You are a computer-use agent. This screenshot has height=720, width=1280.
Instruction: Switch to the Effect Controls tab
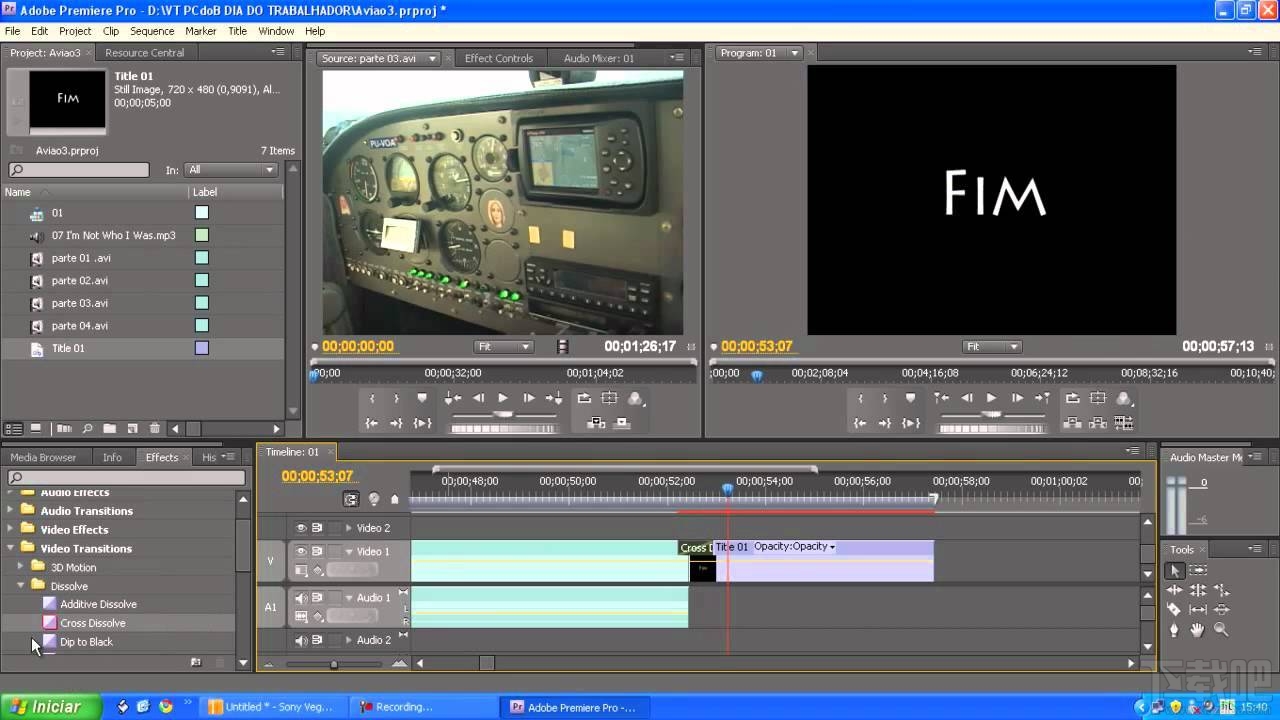tap(499, 58)
